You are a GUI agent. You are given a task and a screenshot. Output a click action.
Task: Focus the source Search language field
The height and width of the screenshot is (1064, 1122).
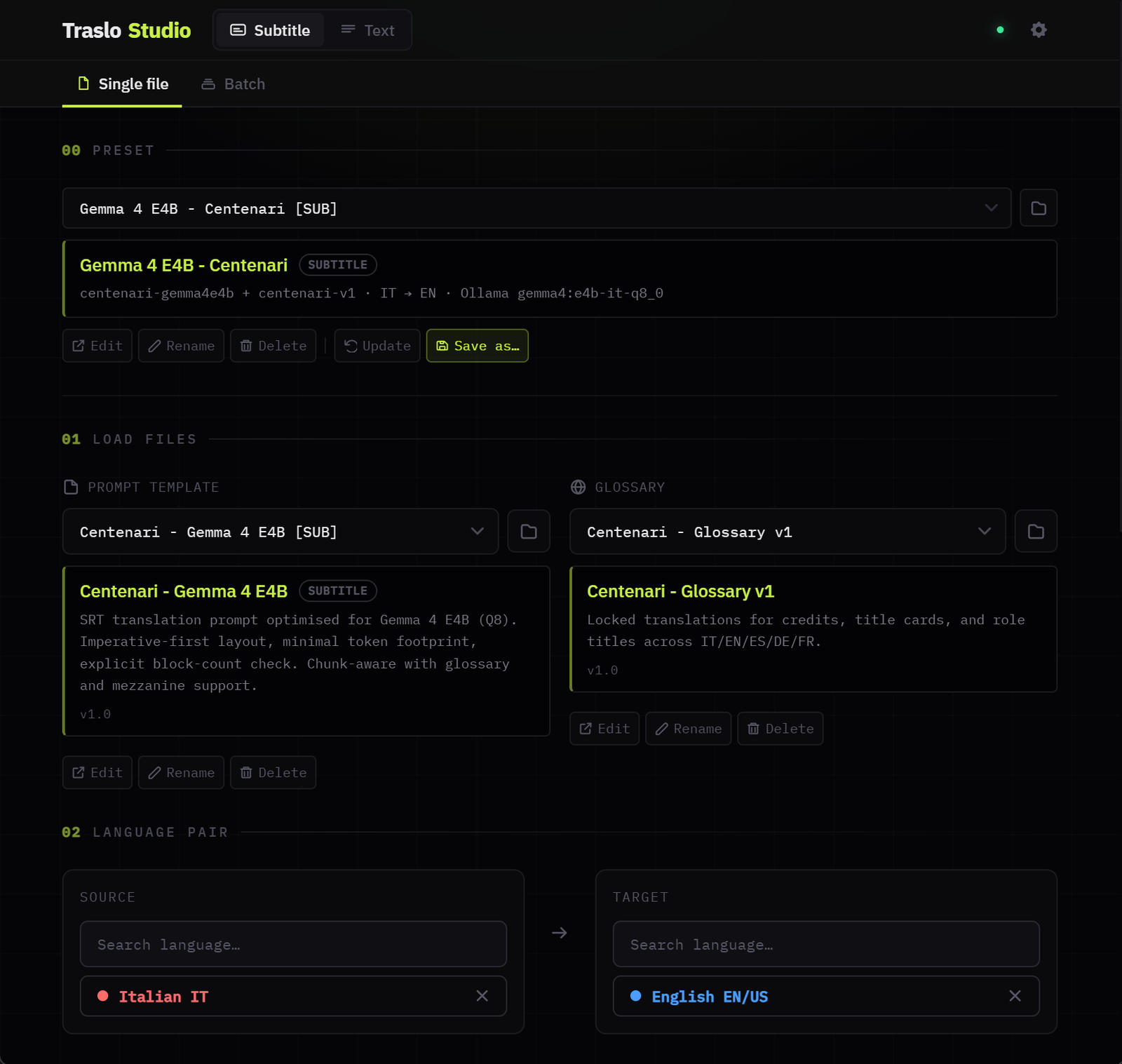click(x=293, y=944)
